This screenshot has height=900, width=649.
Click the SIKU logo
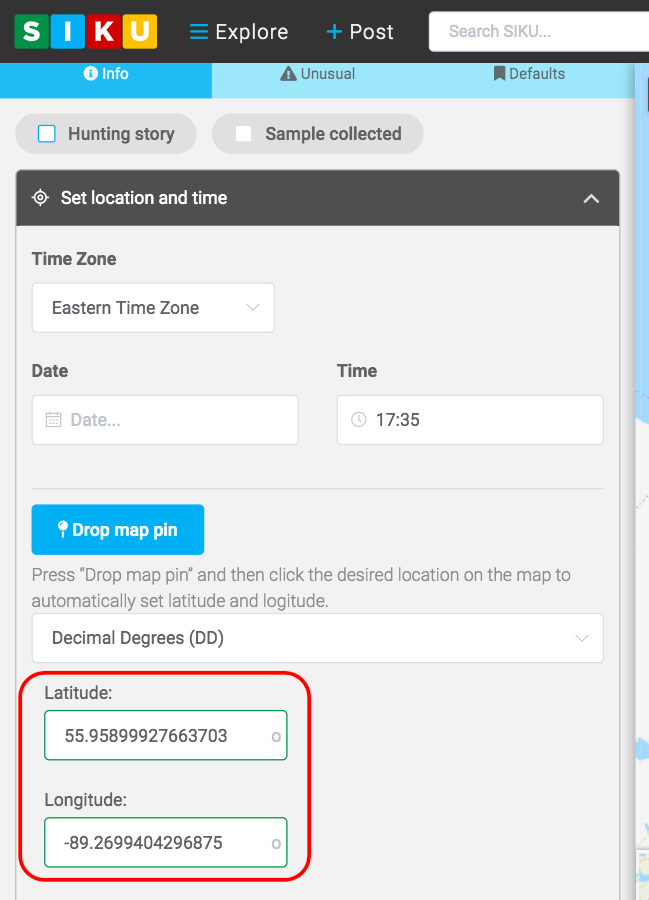pyautogui.click(x=86, y=31)
